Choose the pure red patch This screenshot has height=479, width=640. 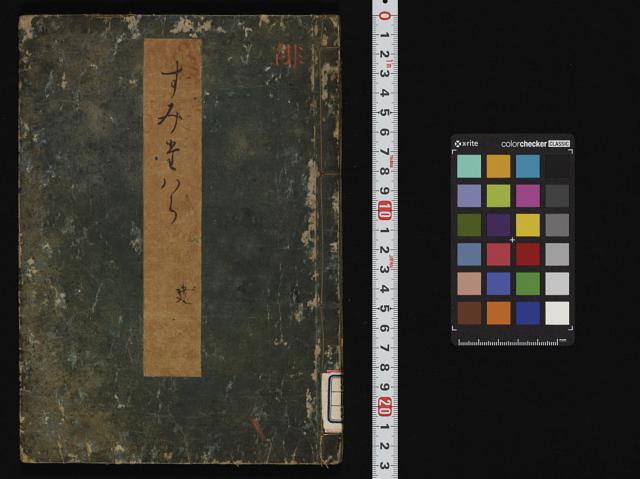click(528, 254)
